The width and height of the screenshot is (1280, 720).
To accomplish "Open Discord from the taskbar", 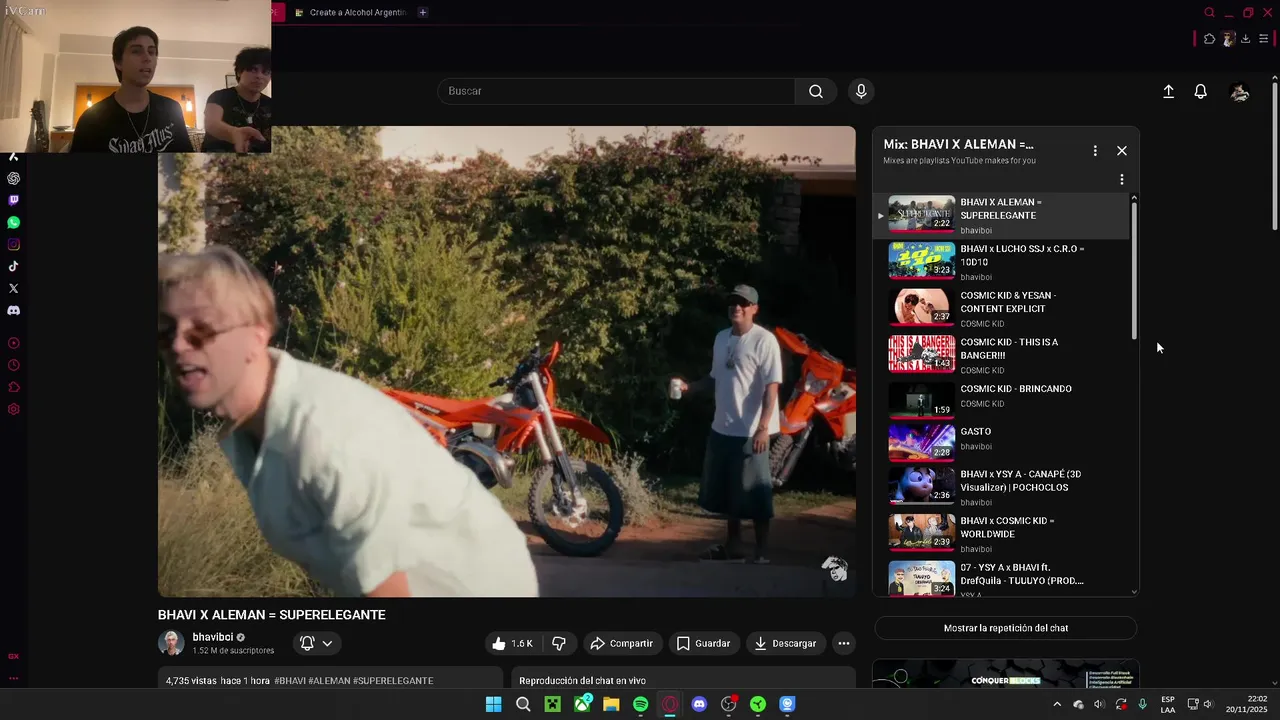I will tap(699, 704).
